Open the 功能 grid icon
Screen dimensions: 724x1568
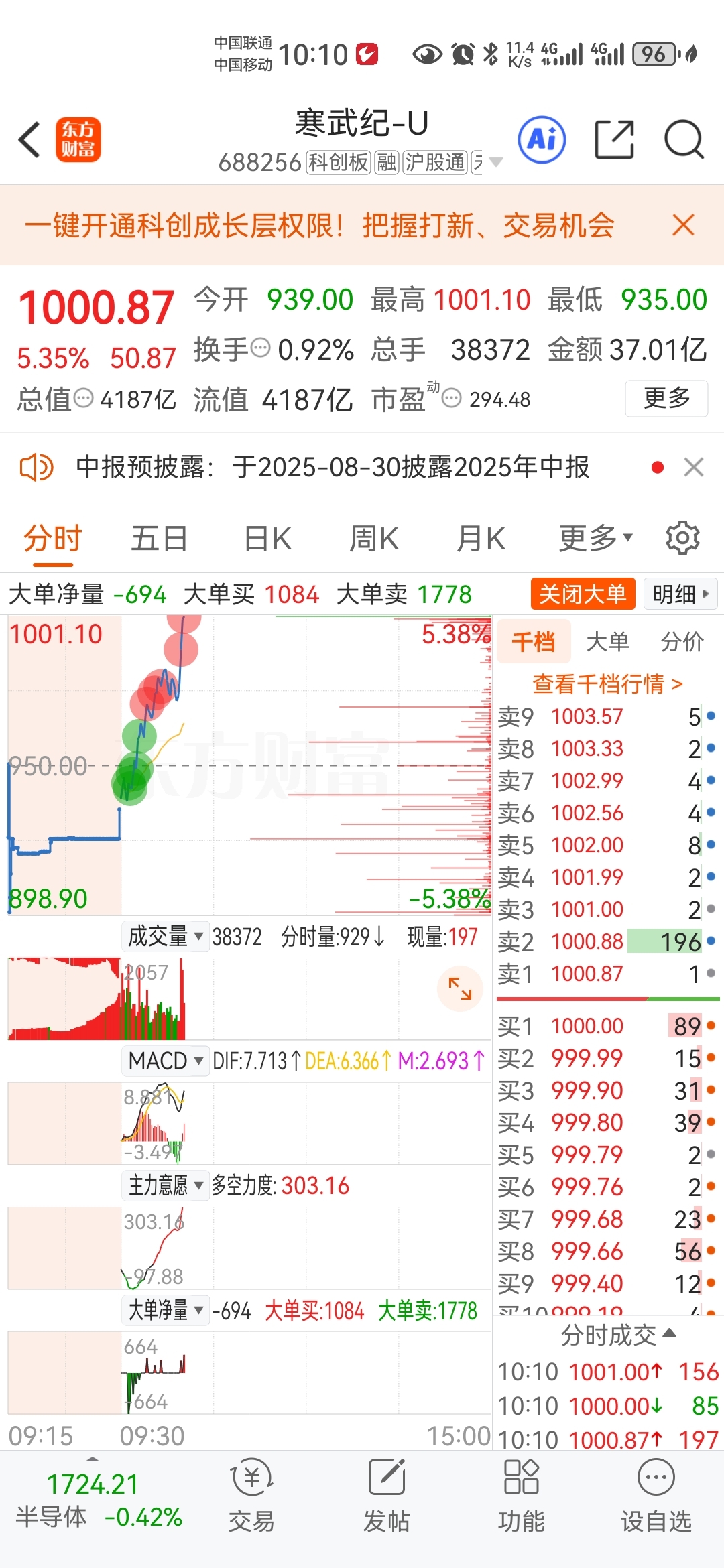click(521, 1478)
